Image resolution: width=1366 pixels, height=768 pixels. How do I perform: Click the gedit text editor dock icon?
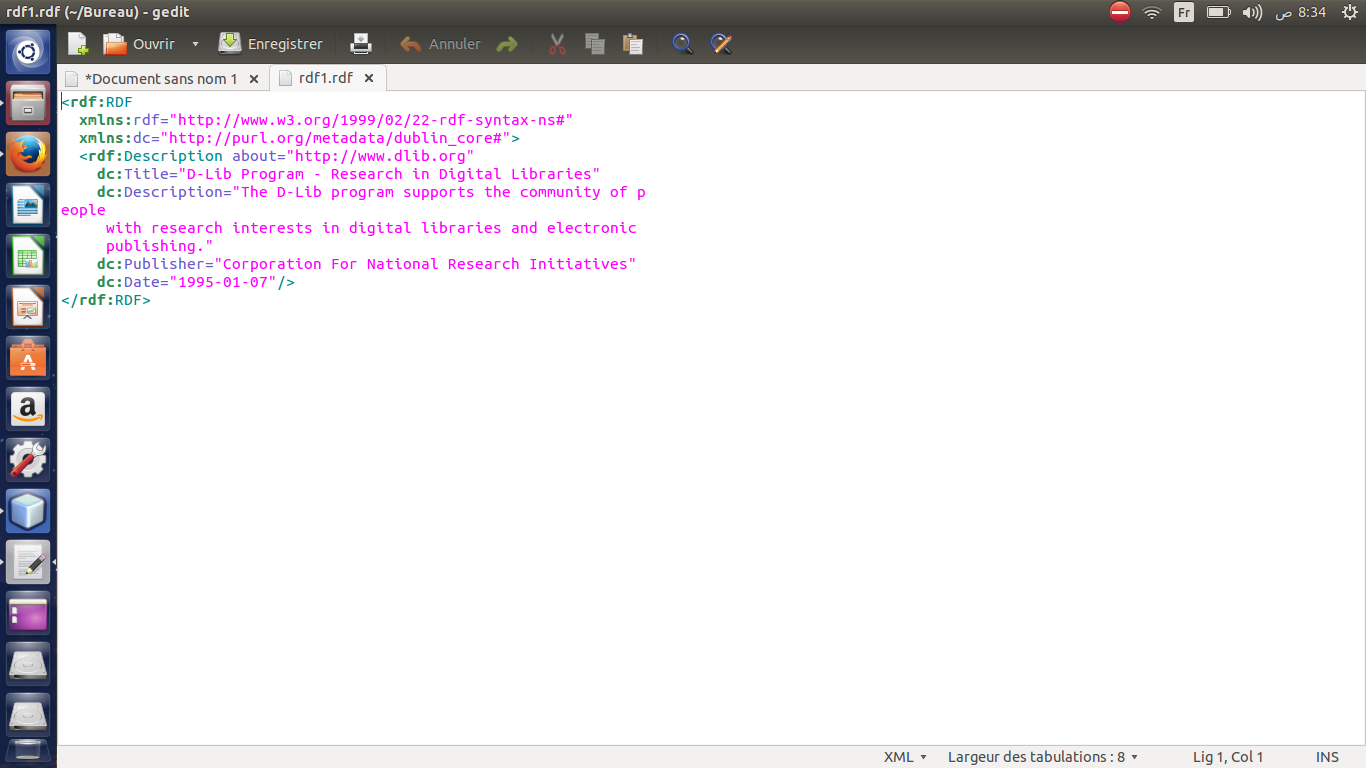(28, 562)
